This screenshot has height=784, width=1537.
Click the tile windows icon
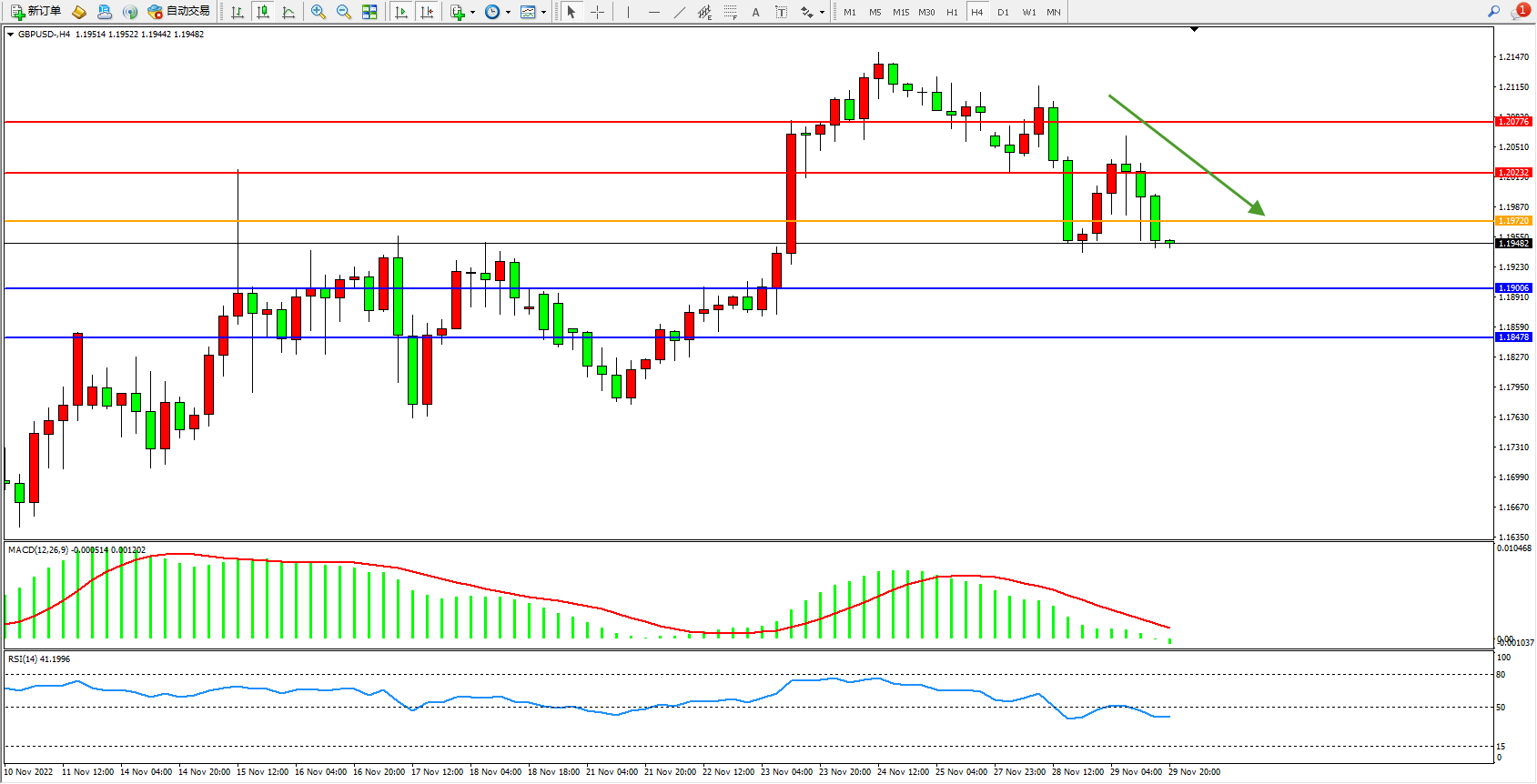[369, 12]
